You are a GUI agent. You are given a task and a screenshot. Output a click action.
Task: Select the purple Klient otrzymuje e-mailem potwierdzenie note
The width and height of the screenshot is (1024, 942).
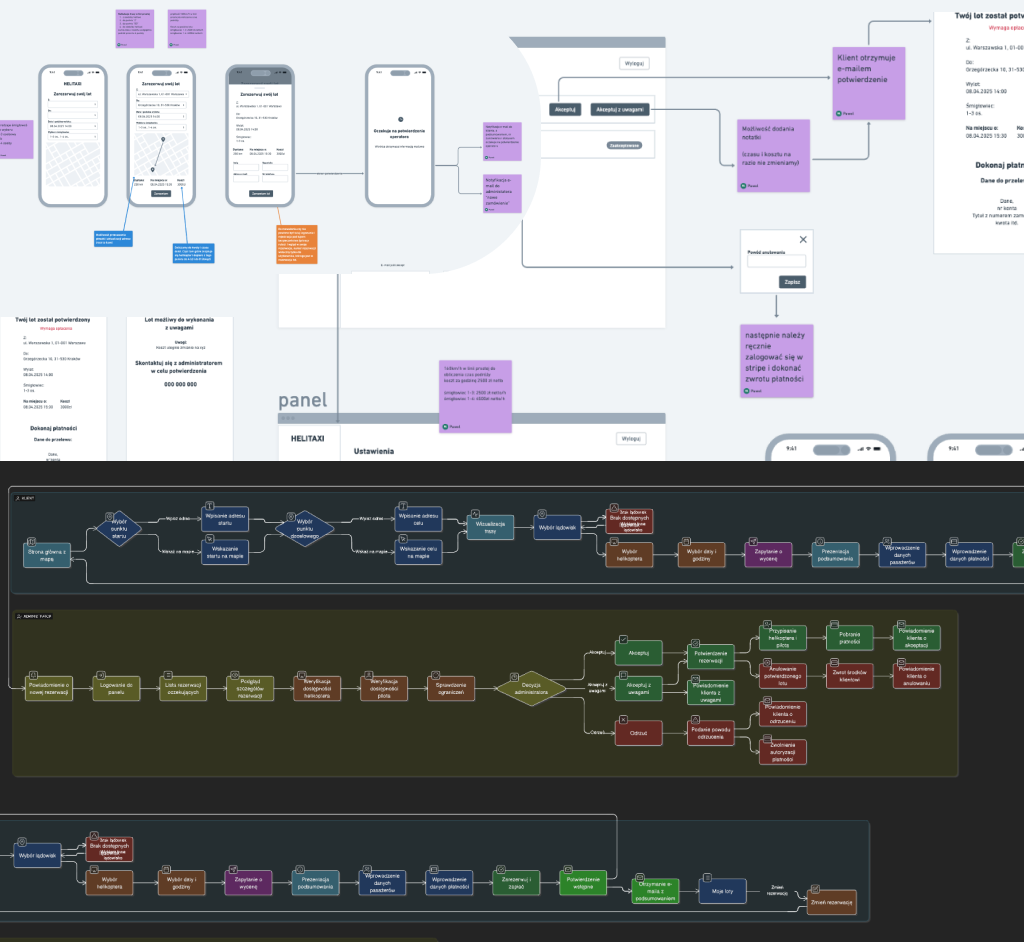(869, 82)
